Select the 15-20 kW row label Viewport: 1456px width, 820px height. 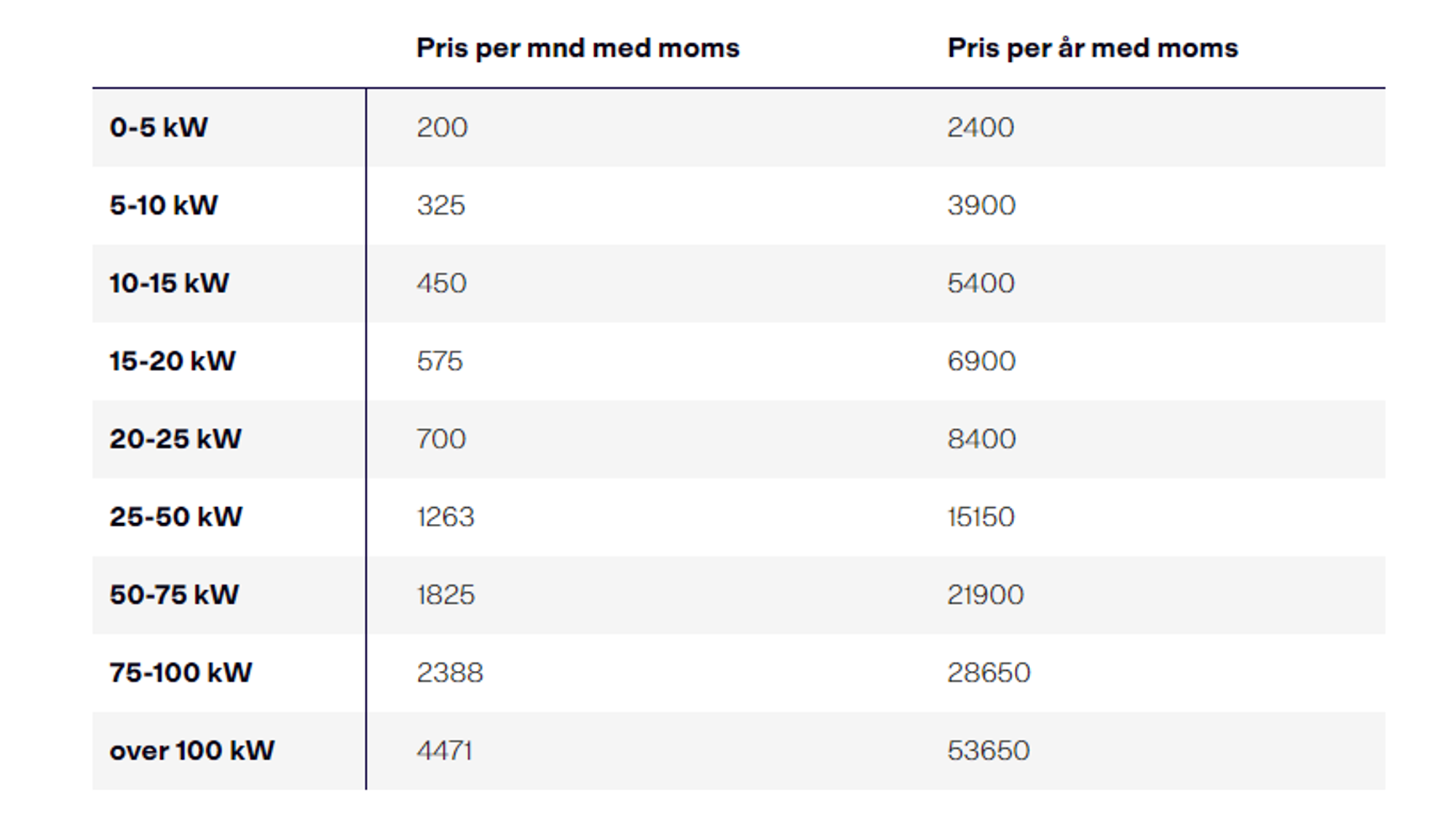point(173,361)
